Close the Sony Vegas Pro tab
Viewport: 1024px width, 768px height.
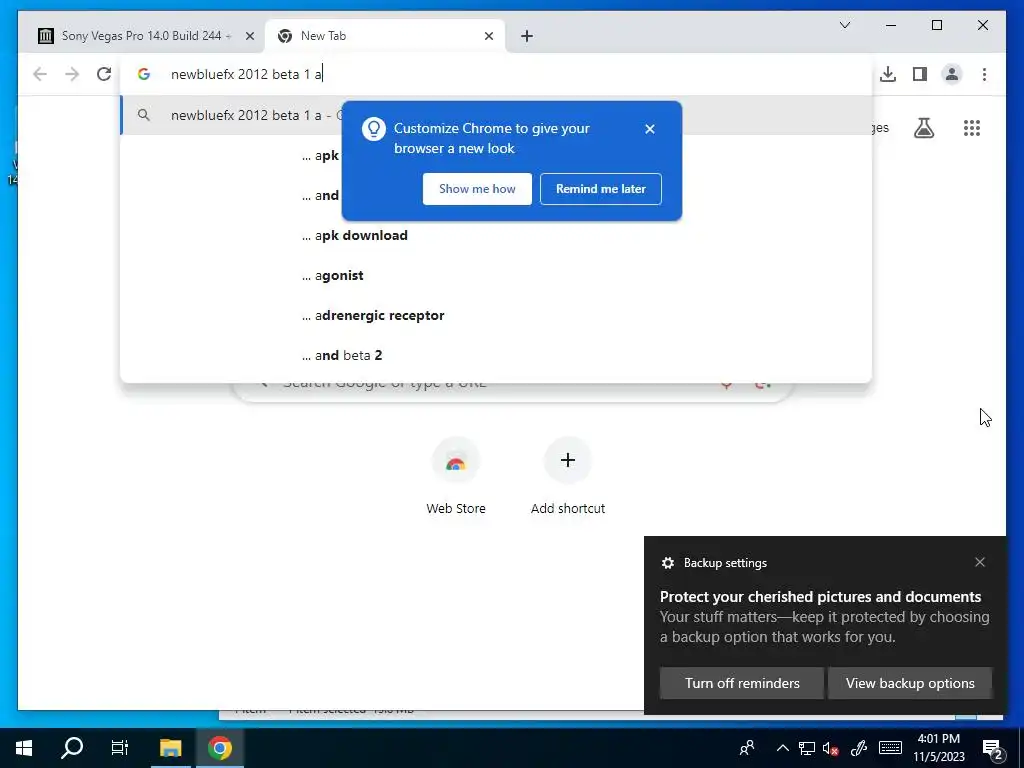pos(249,36)
